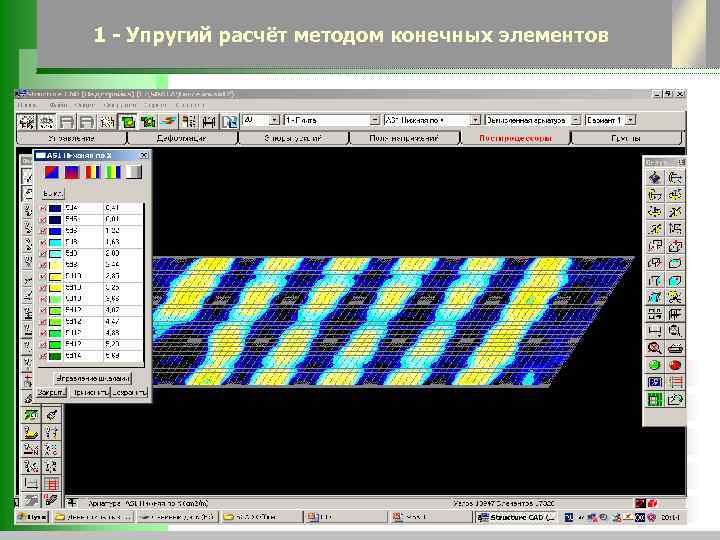Switch to the 'Группы' tab

[x=626, y=138]
